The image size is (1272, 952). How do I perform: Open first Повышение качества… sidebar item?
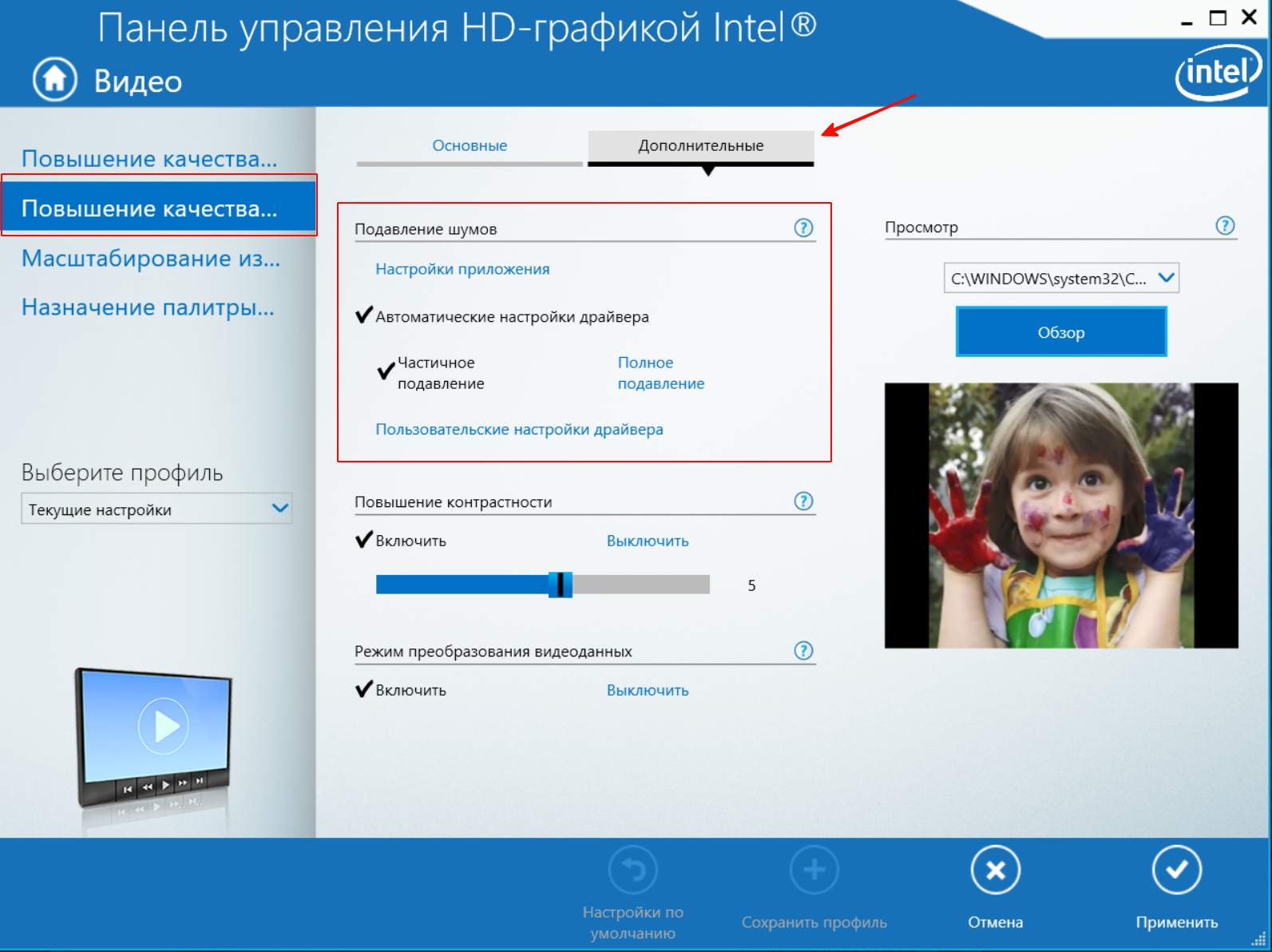[x=149, y=159]
